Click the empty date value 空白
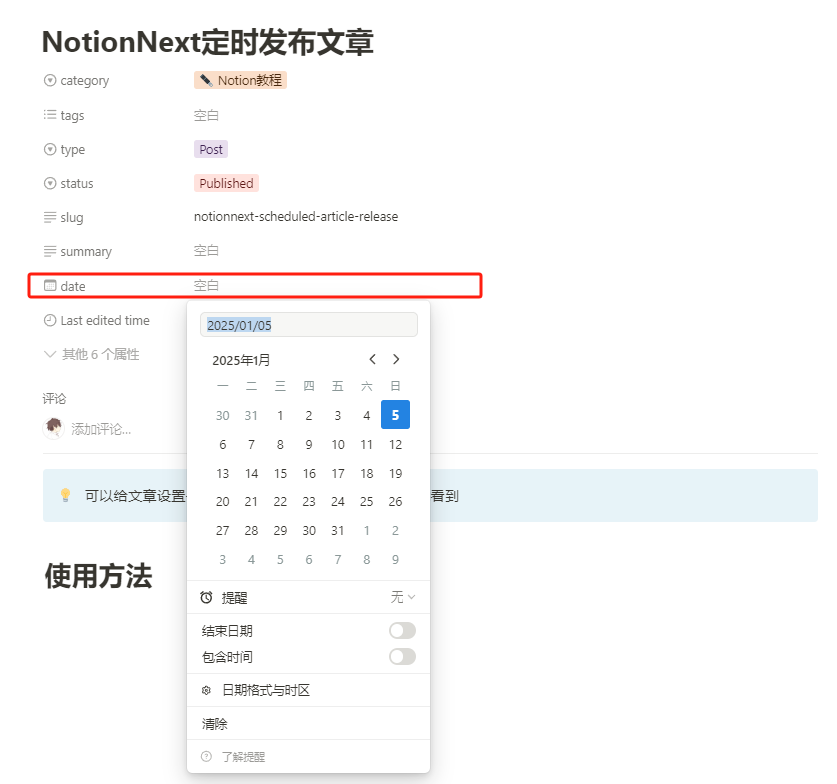The height and width of the screenshot is (784, 837). (x=206, y=286)
